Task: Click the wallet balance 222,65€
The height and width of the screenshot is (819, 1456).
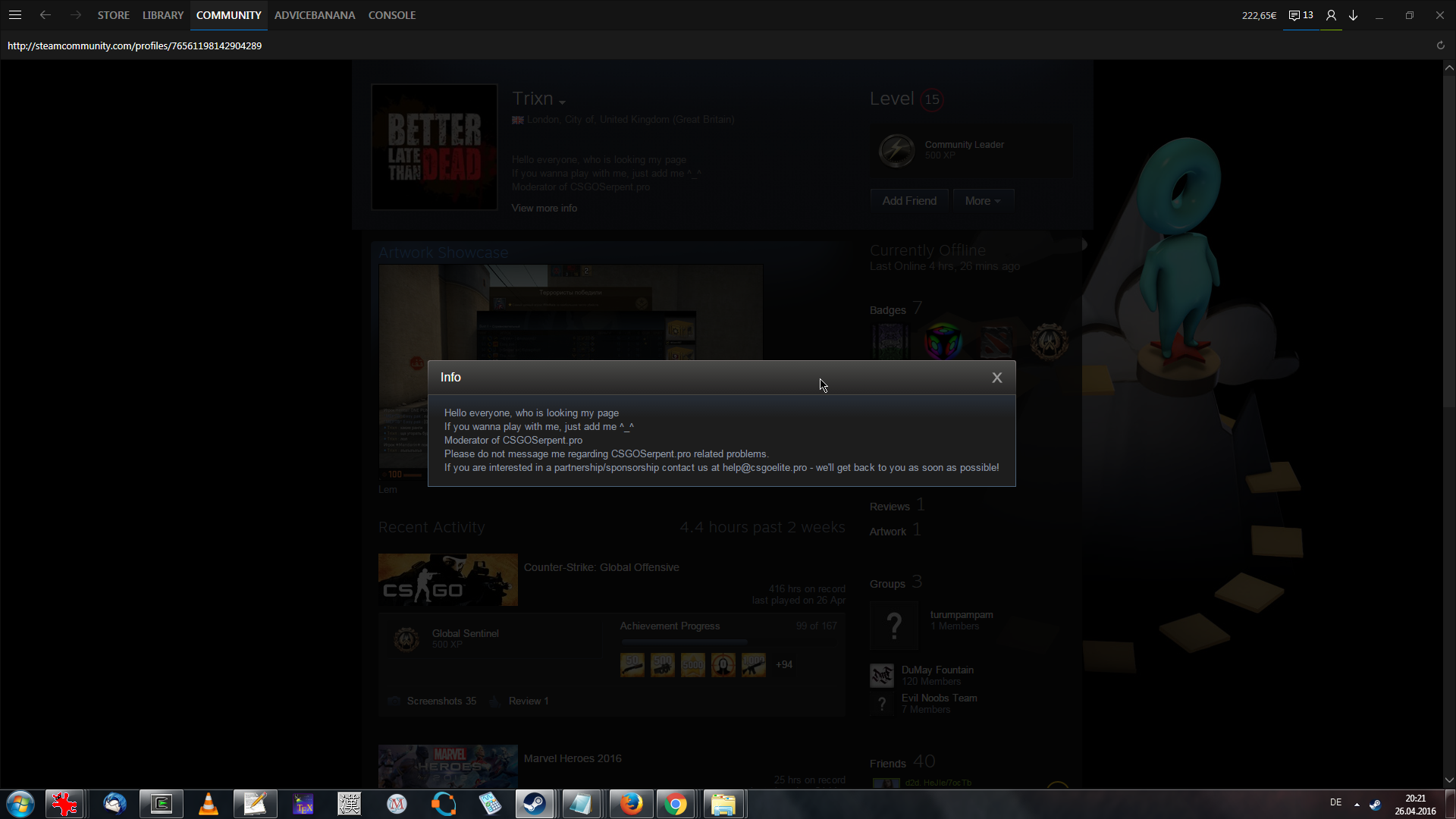Action: 1259,15
